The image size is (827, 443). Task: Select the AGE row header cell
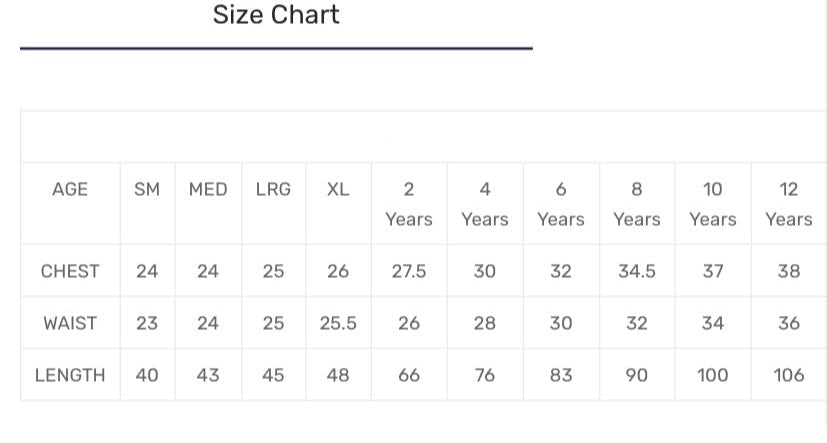(x=70, y=189)
